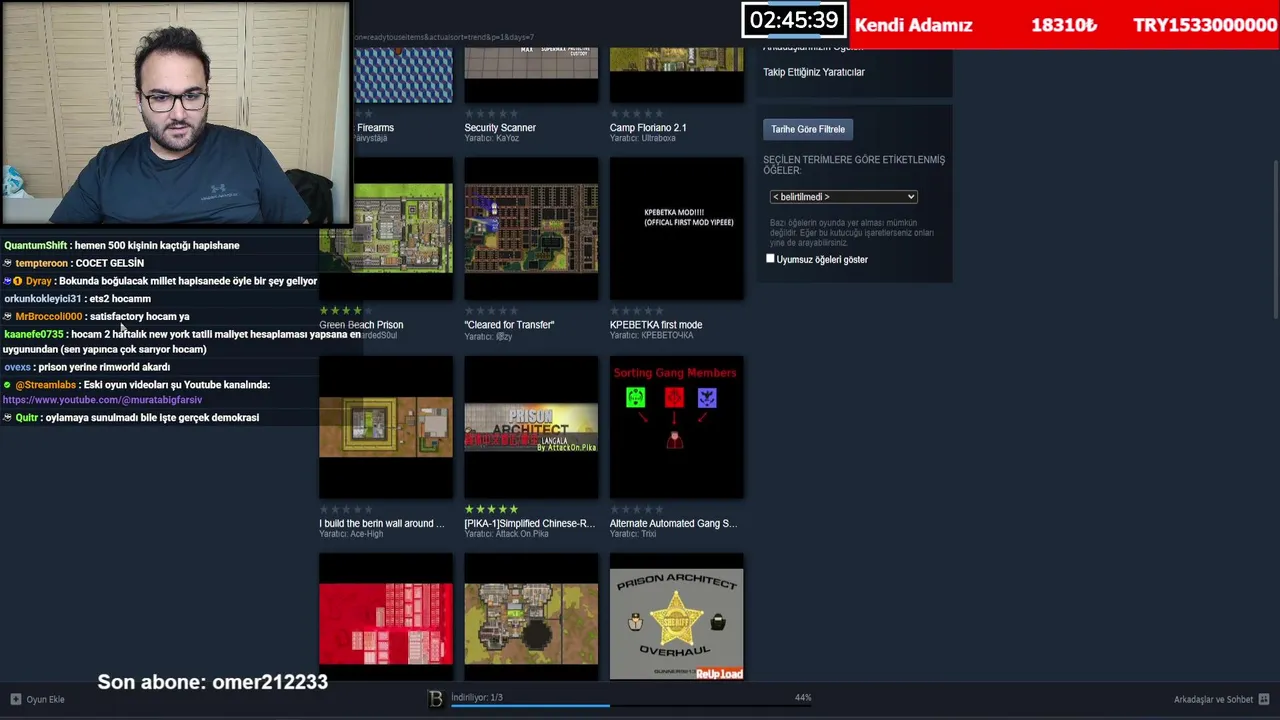
Task: Open the KPEBETKA first mode thumbnail
Action: [x=676, y=229]
